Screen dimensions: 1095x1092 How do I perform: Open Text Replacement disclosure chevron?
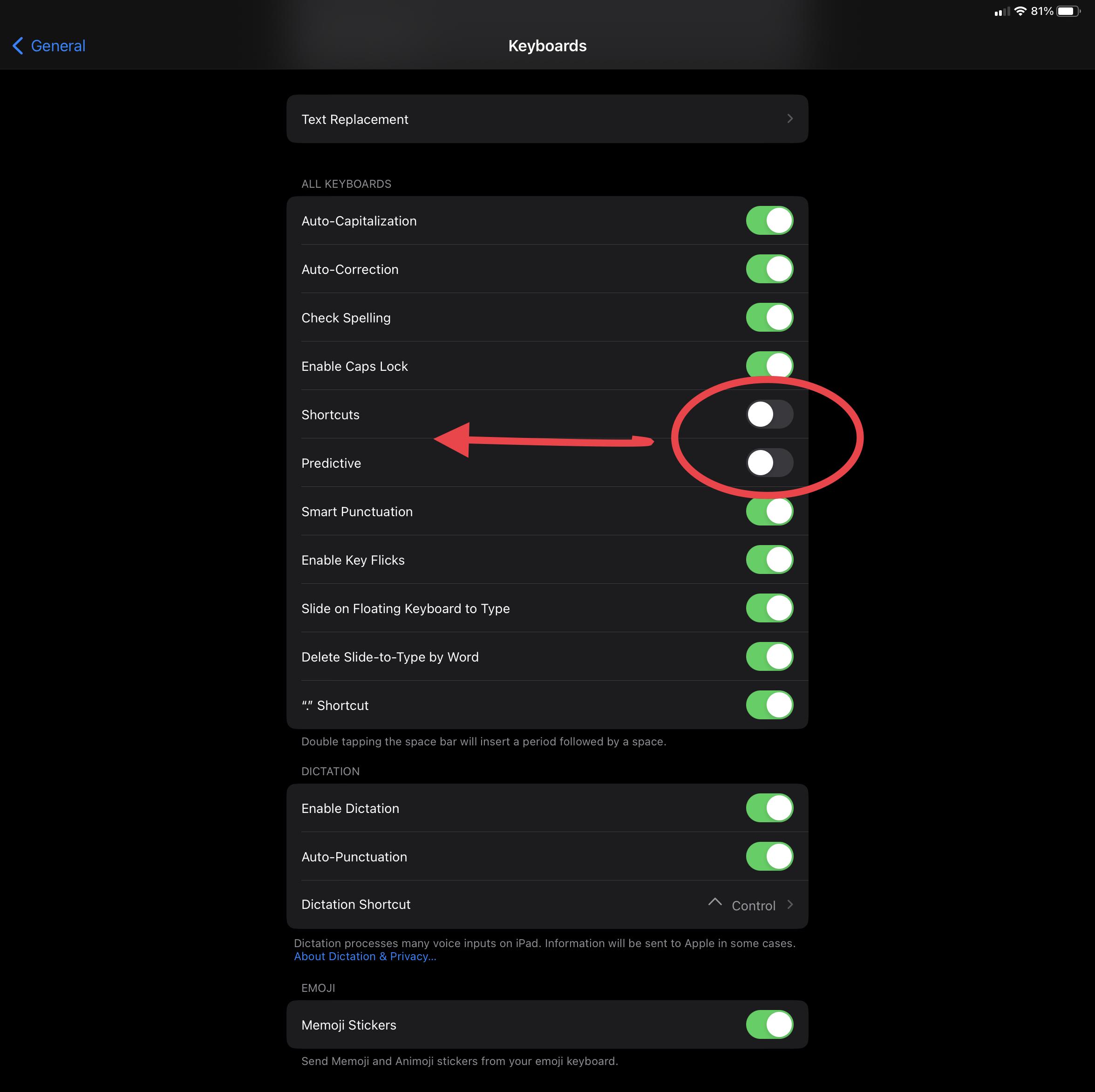coord(789,118)
